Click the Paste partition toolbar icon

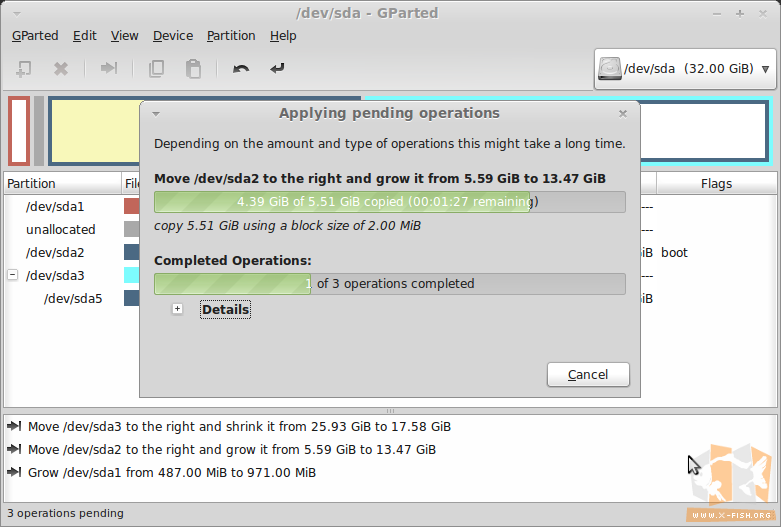point(193,69)
